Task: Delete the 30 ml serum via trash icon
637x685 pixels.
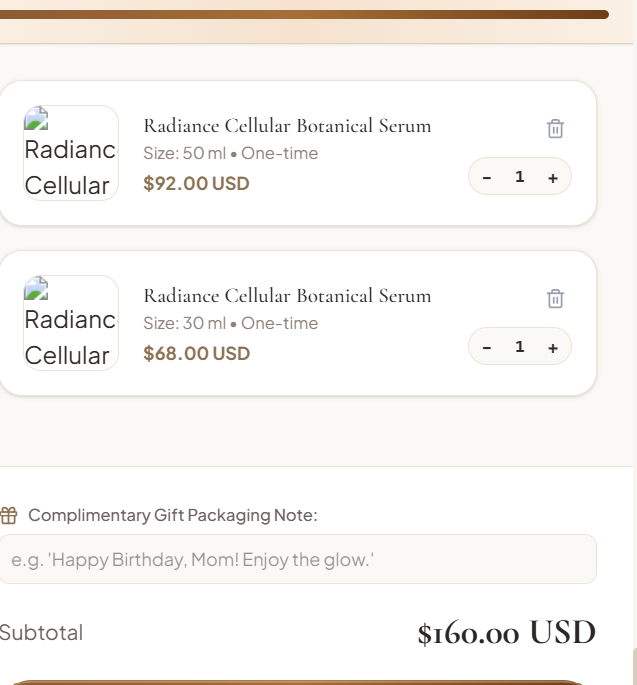Action: click(x=555, y=299)
